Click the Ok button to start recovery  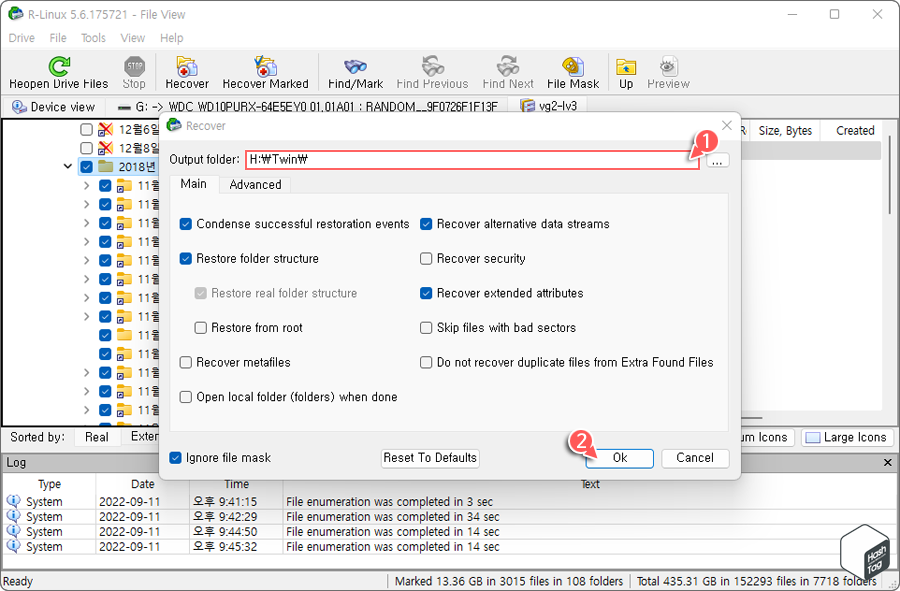pos(619,457)
